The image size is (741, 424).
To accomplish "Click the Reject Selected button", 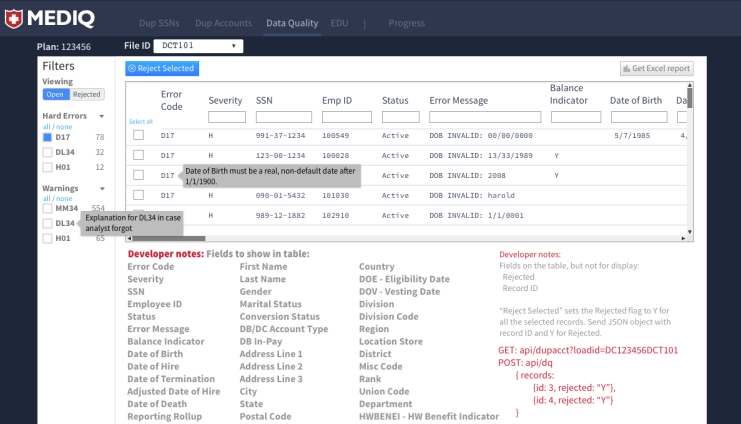I will pos(162,69).
